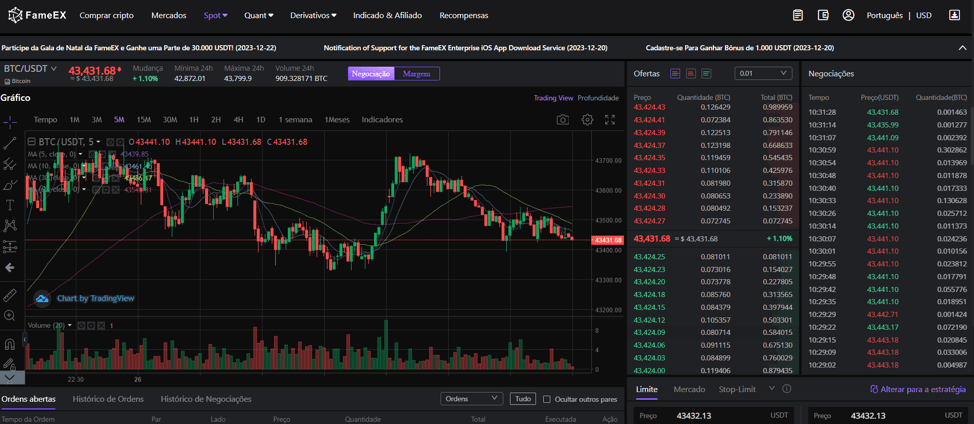Collapse the announcements banner with chevron
The height and width of the screenshot is (424, 974).
(x=962, y=48)
